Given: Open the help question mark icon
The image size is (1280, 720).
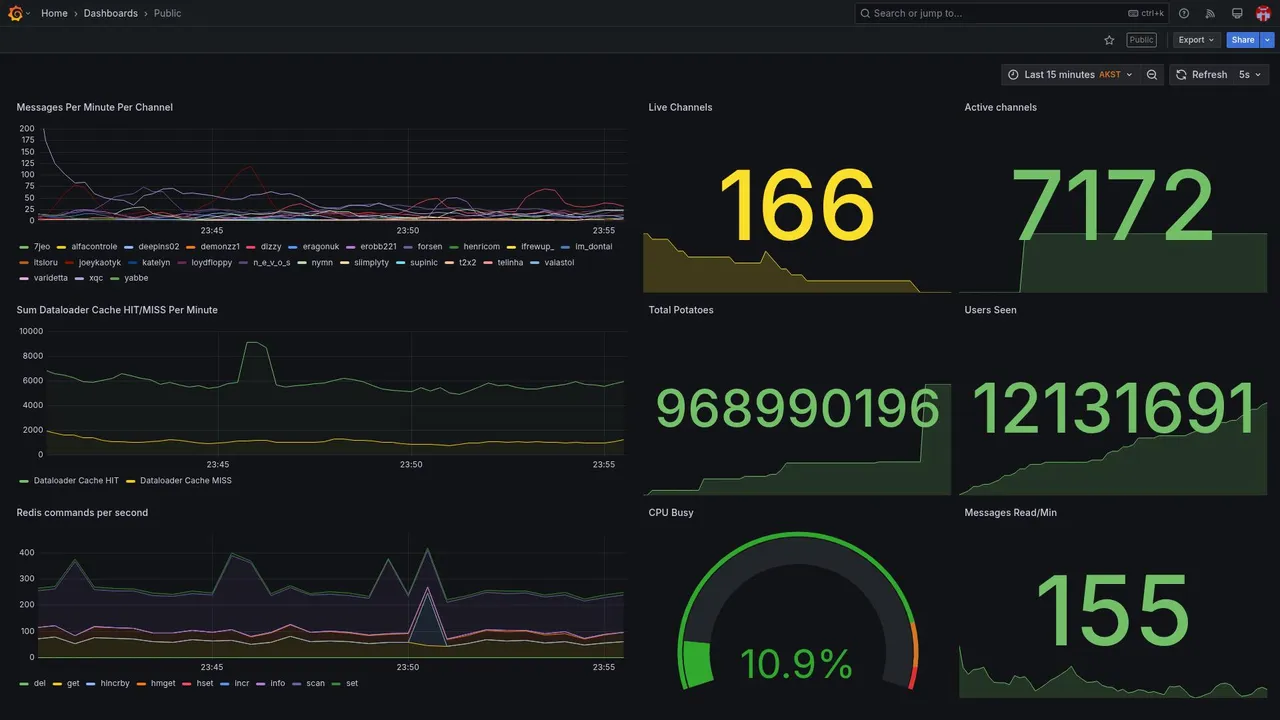Looking at the screenshot, I should coord(1184,13).
